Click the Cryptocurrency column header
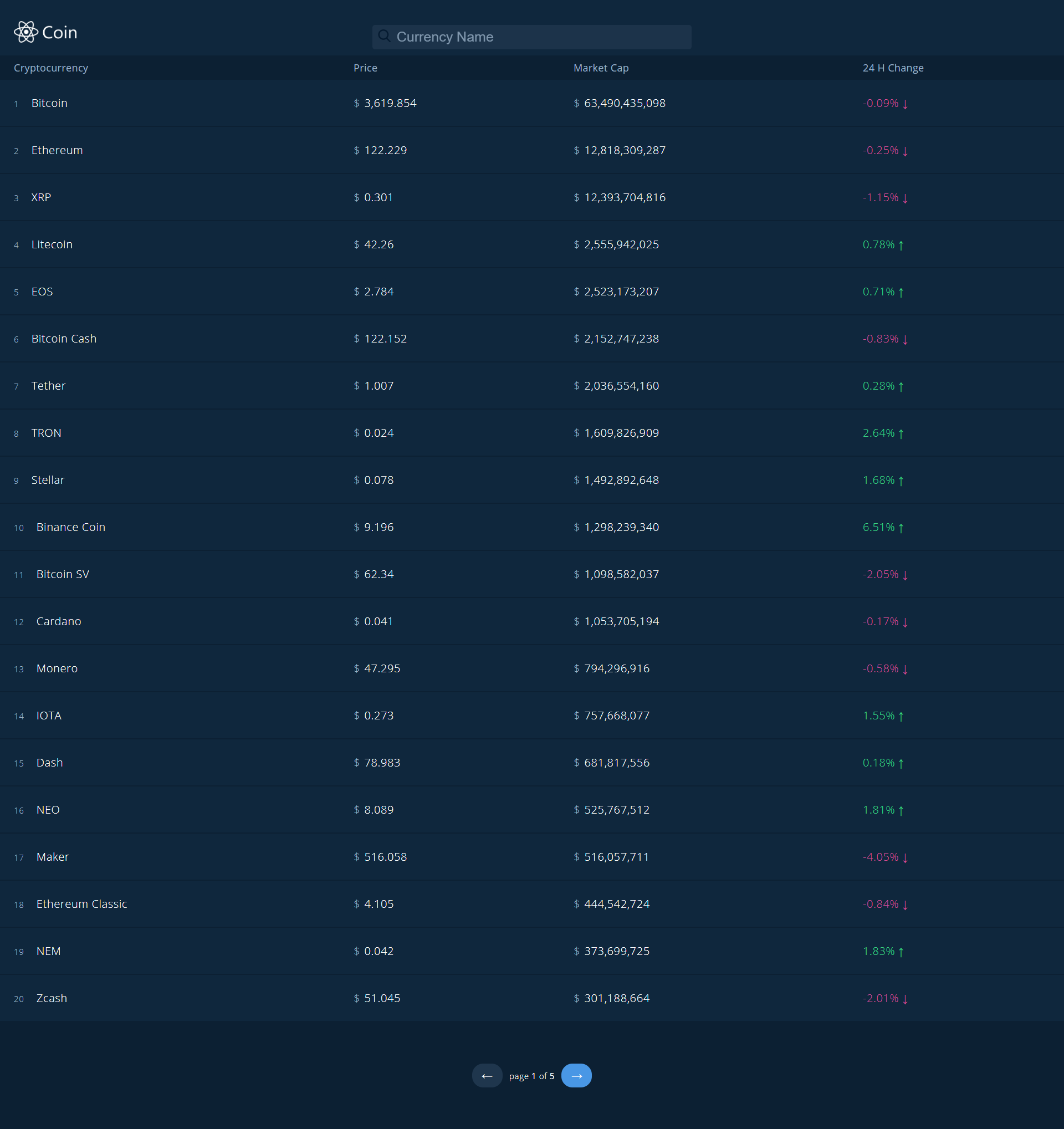Image resolution: width=1064 pixels, height=1129 pixels. 51,68
